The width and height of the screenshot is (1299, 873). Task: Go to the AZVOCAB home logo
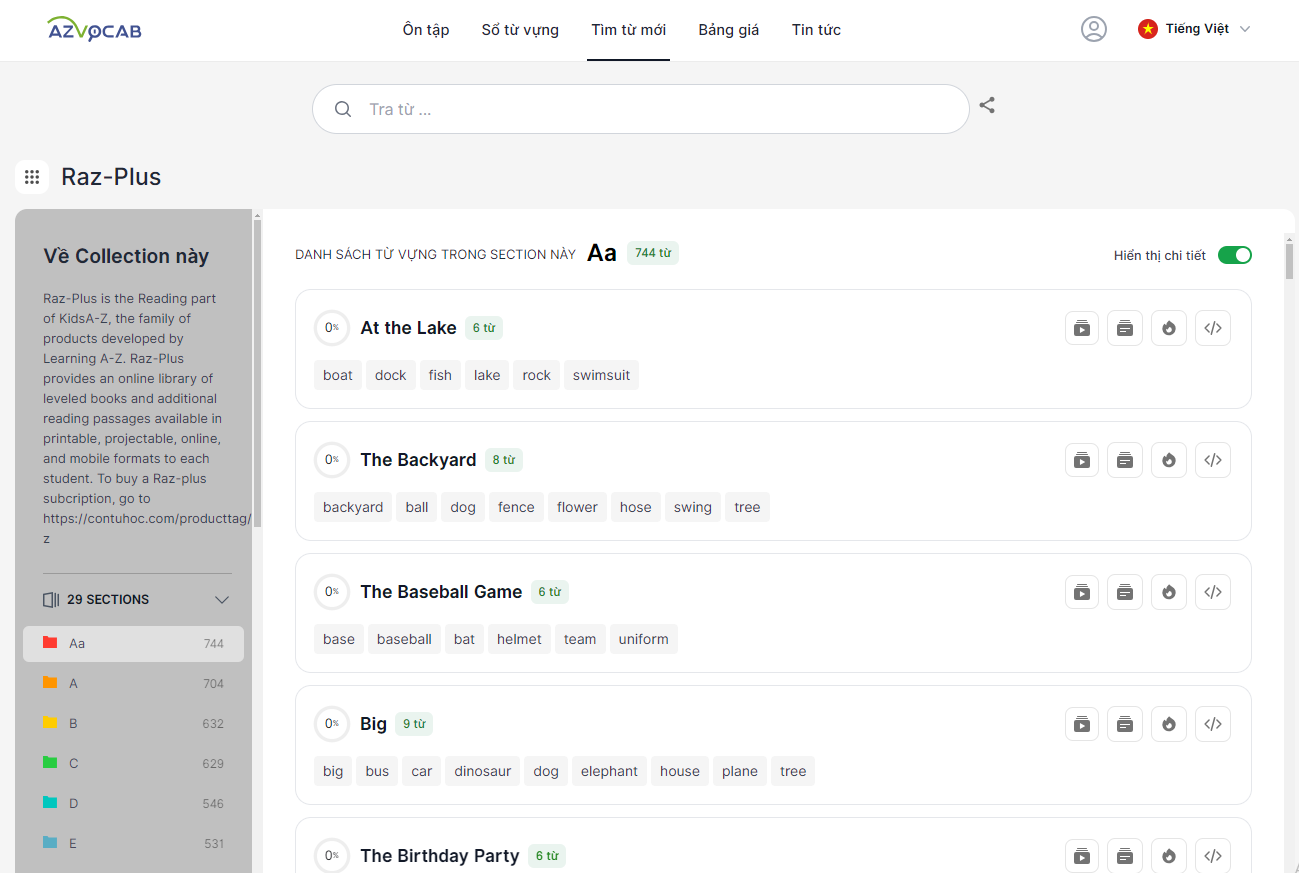coord(94,29)
